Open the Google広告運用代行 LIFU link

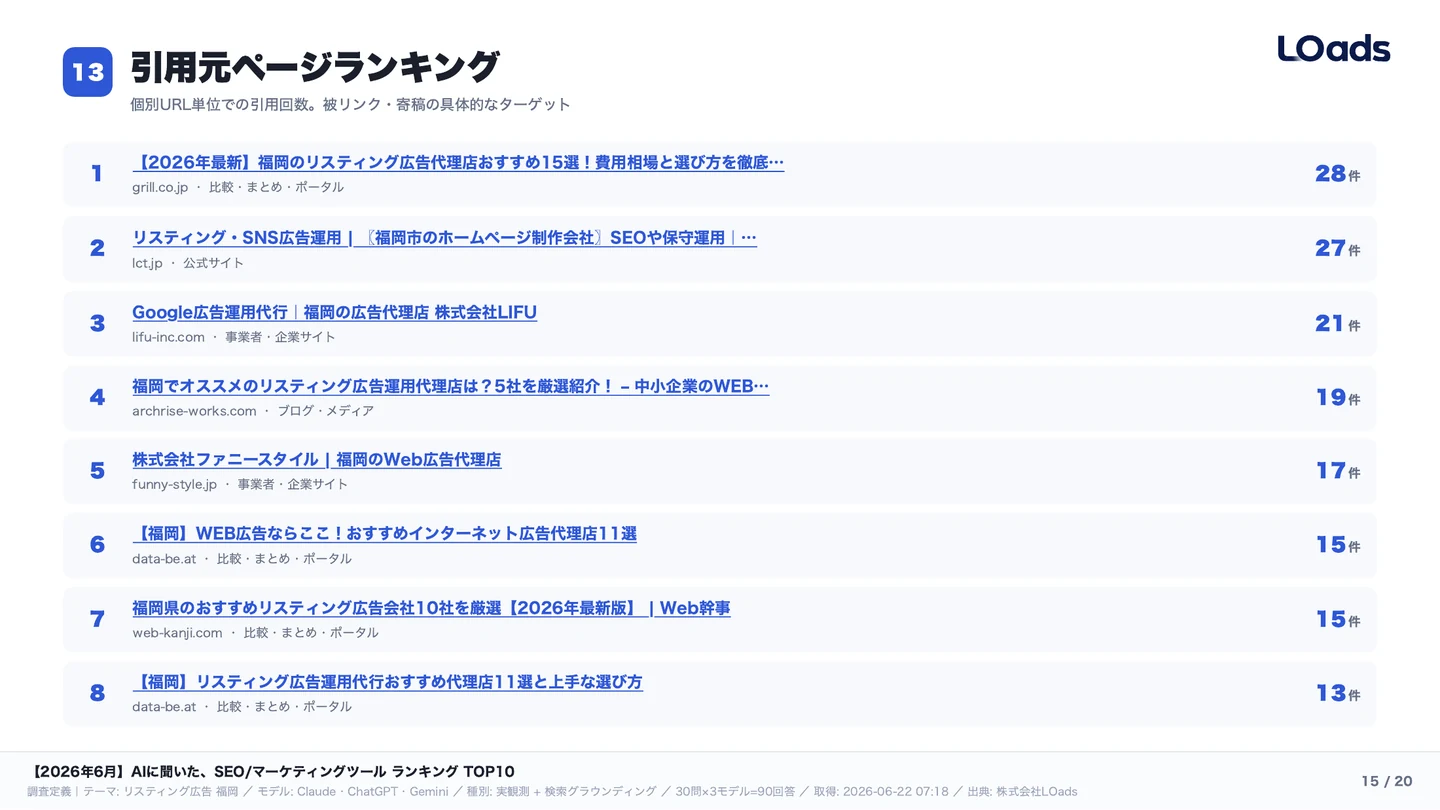(334, 312)
